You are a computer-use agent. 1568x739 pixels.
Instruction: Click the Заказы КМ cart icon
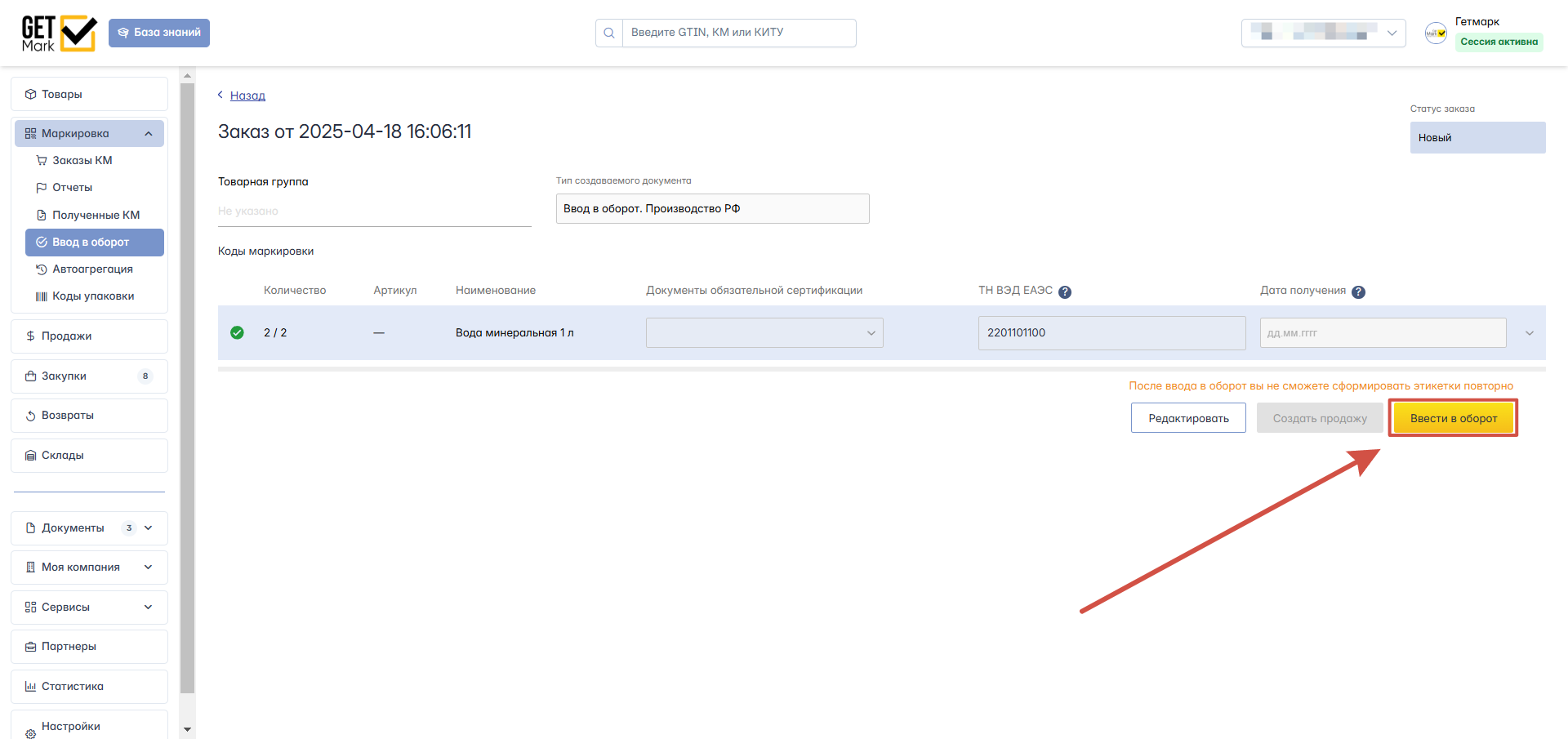(x=42, y=161)
